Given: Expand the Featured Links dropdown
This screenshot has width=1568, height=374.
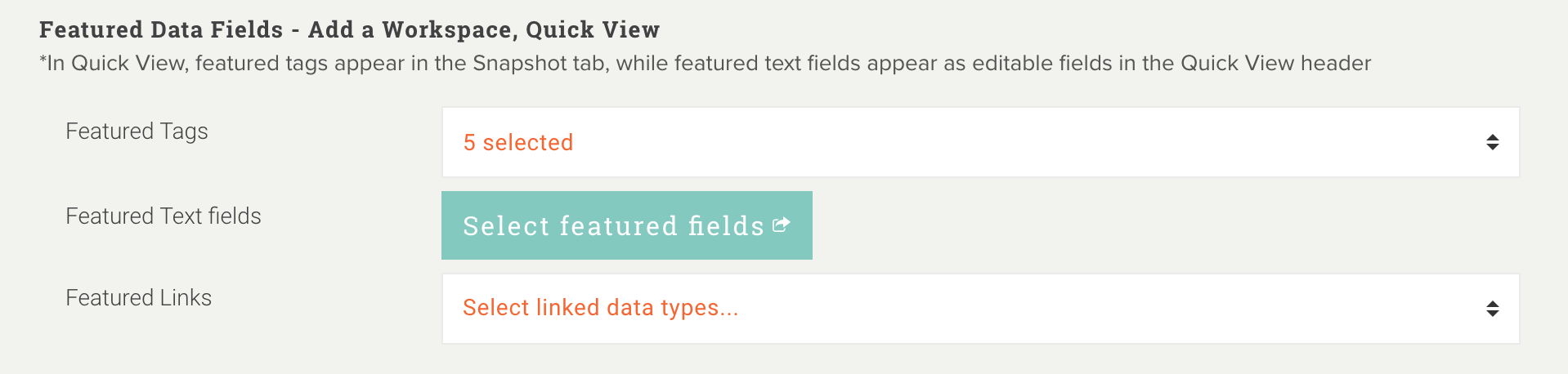Looking at the screenshot, I should click(979, 309).
